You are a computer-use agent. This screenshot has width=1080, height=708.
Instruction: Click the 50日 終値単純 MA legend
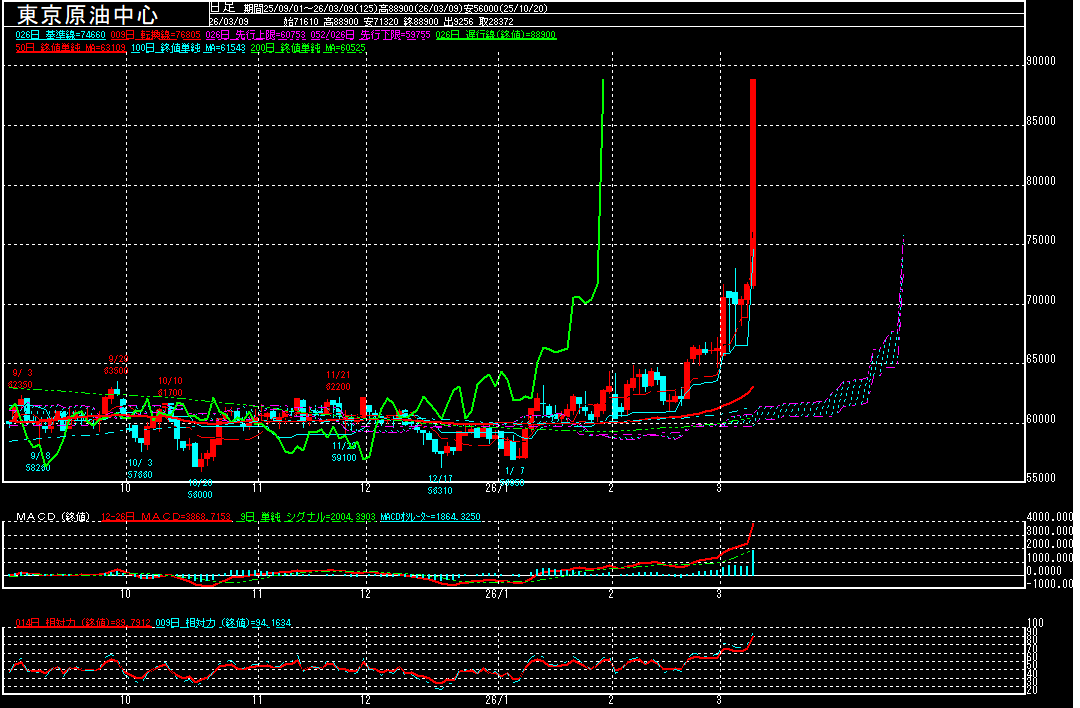point(70,47)
